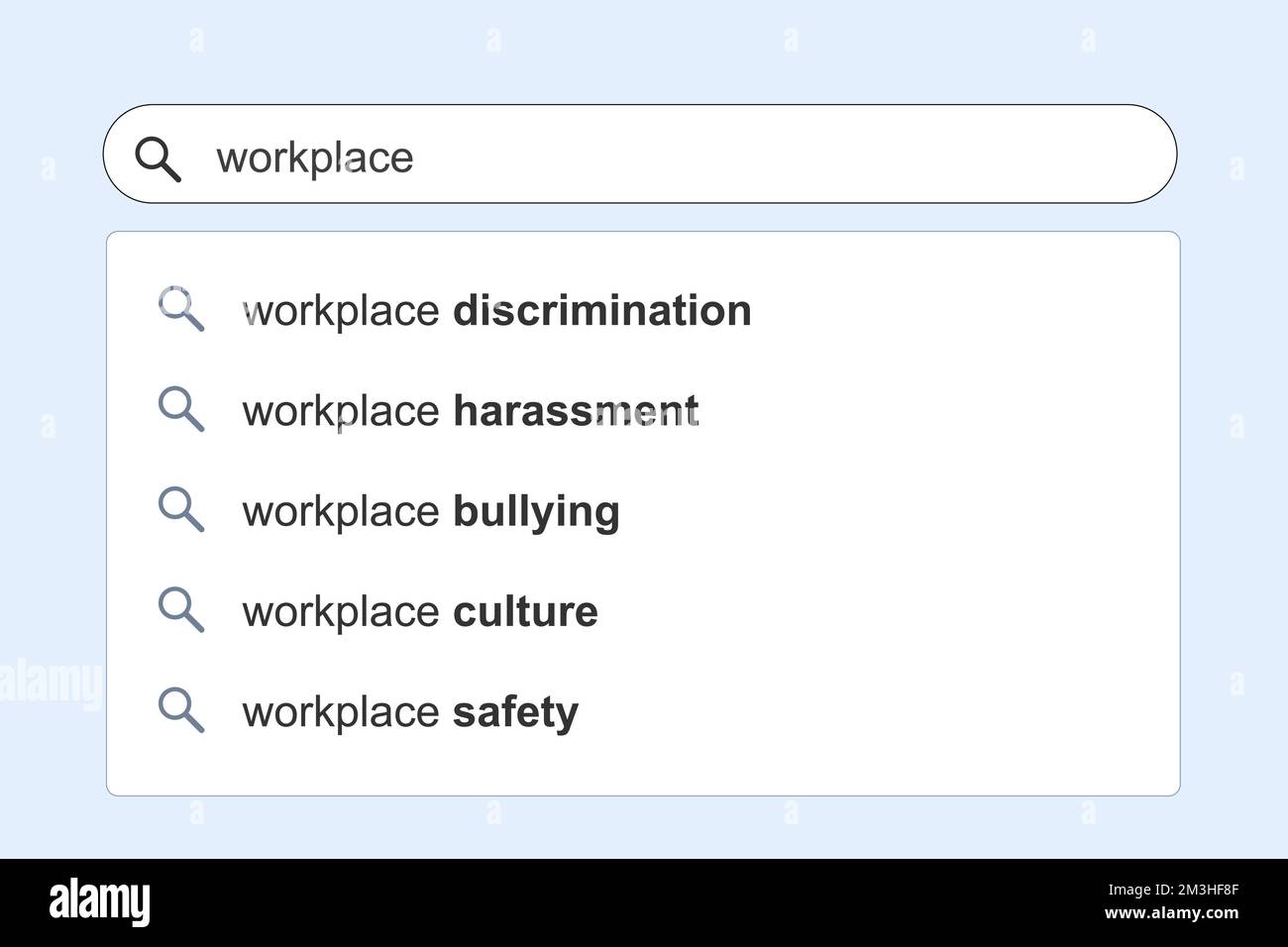
Task: Select the workplace harassment suggestion
Action: point(470,411)
